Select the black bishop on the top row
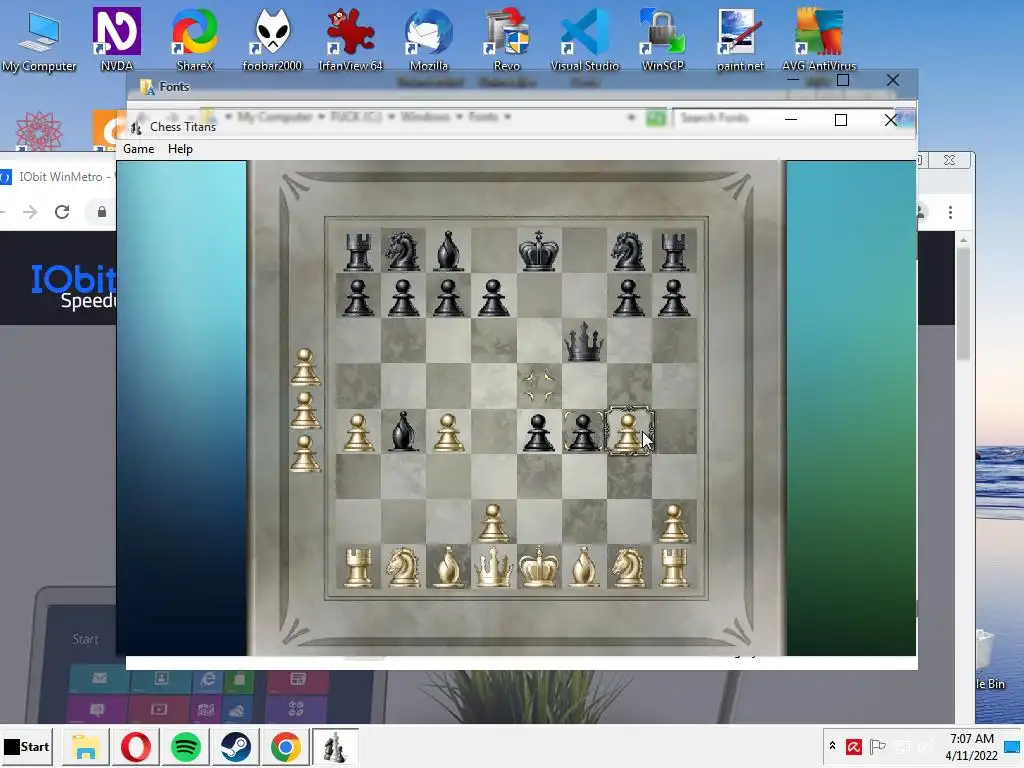This screenshot has height=768, width=1024. point(448,251)
